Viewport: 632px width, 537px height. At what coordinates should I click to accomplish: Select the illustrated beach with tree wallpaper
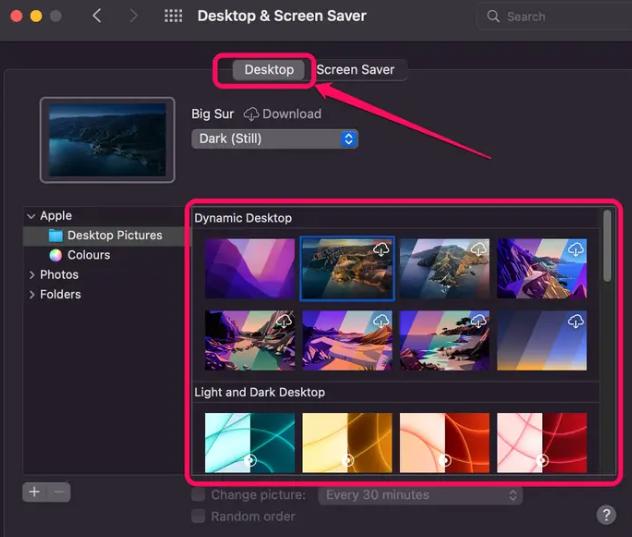(445, 340)
